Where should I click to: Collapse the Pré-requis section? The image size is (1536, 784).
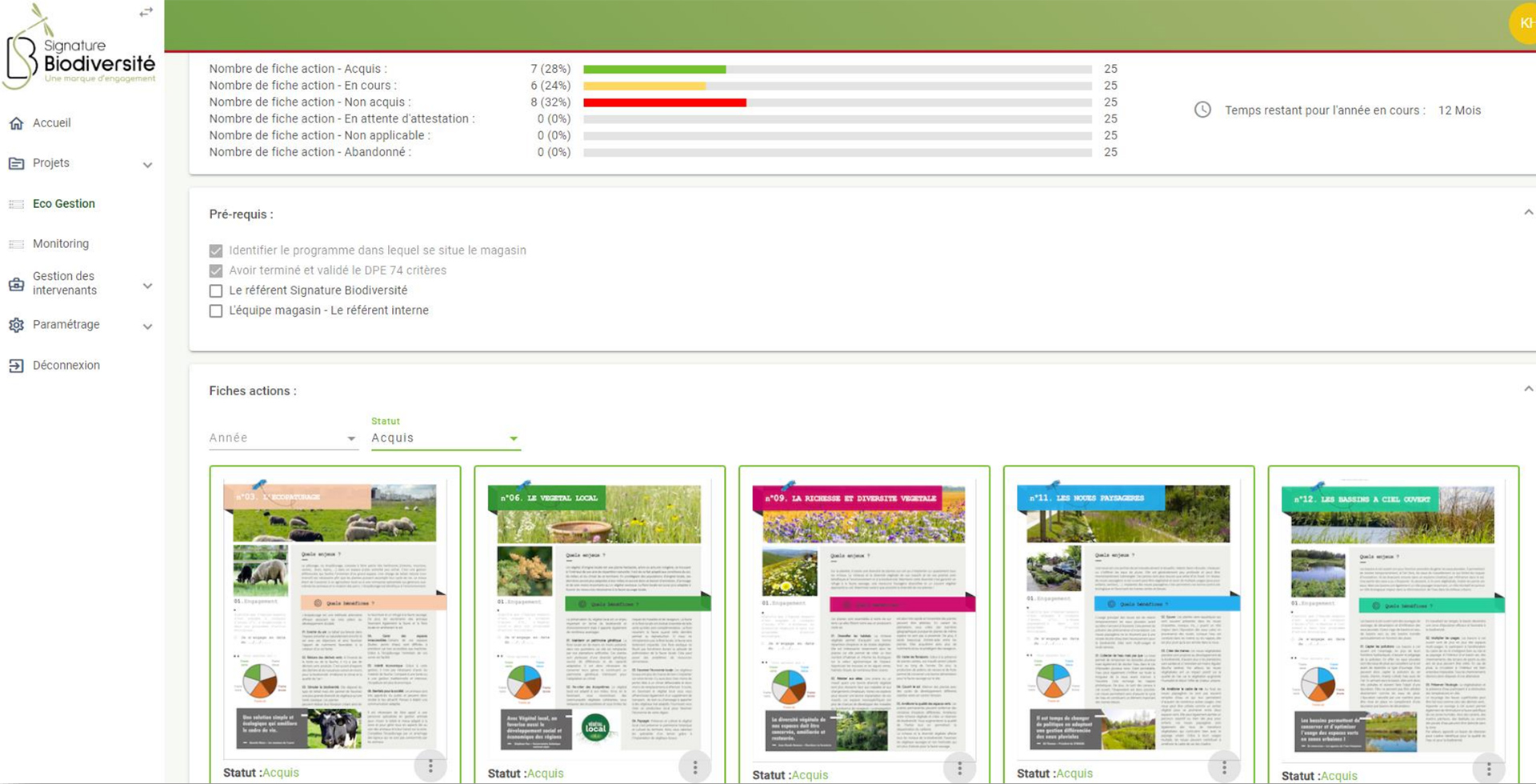1528,213
